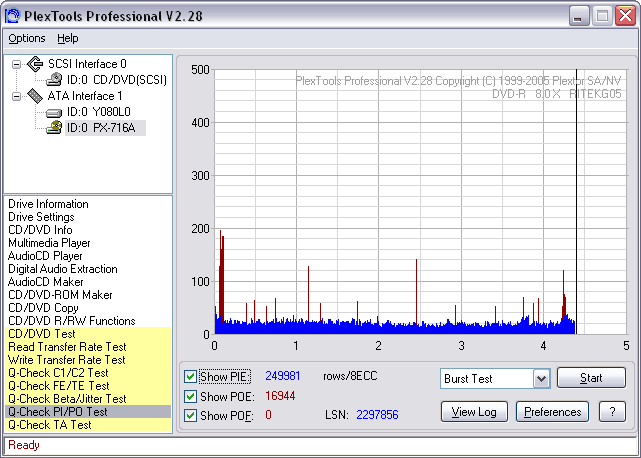Close the PlexTools window
This screenshot has width=641, height=458.
click(x=625, y=16)
